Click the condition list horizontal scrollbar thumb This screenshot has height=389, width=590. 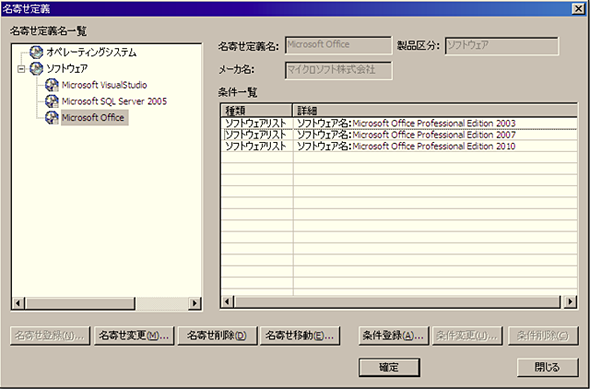pyautogui.click(x=397, y=301)
